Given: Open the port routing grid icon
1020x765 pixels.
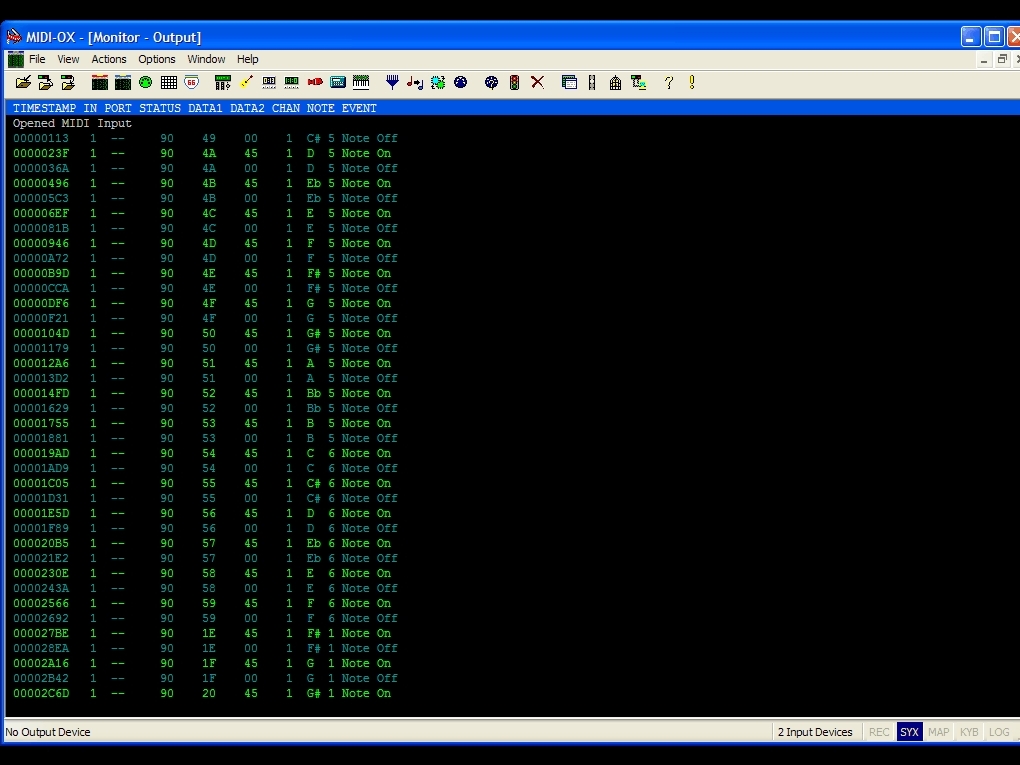Looking at the screenshot, I should point(168,83).
